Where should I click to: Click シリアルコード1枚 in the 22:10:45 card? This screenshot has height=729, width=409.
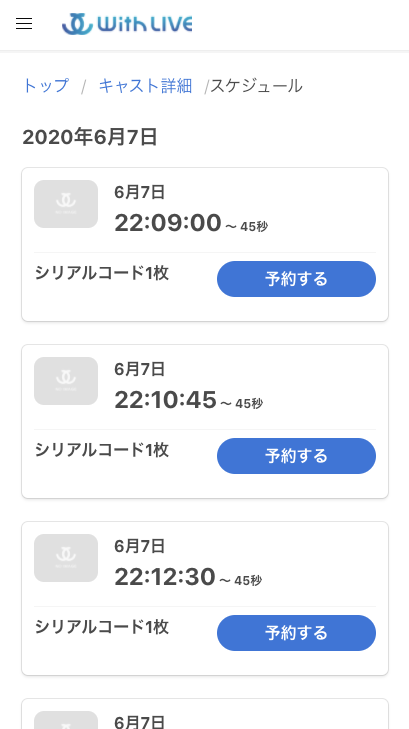[x=102, y=451]
